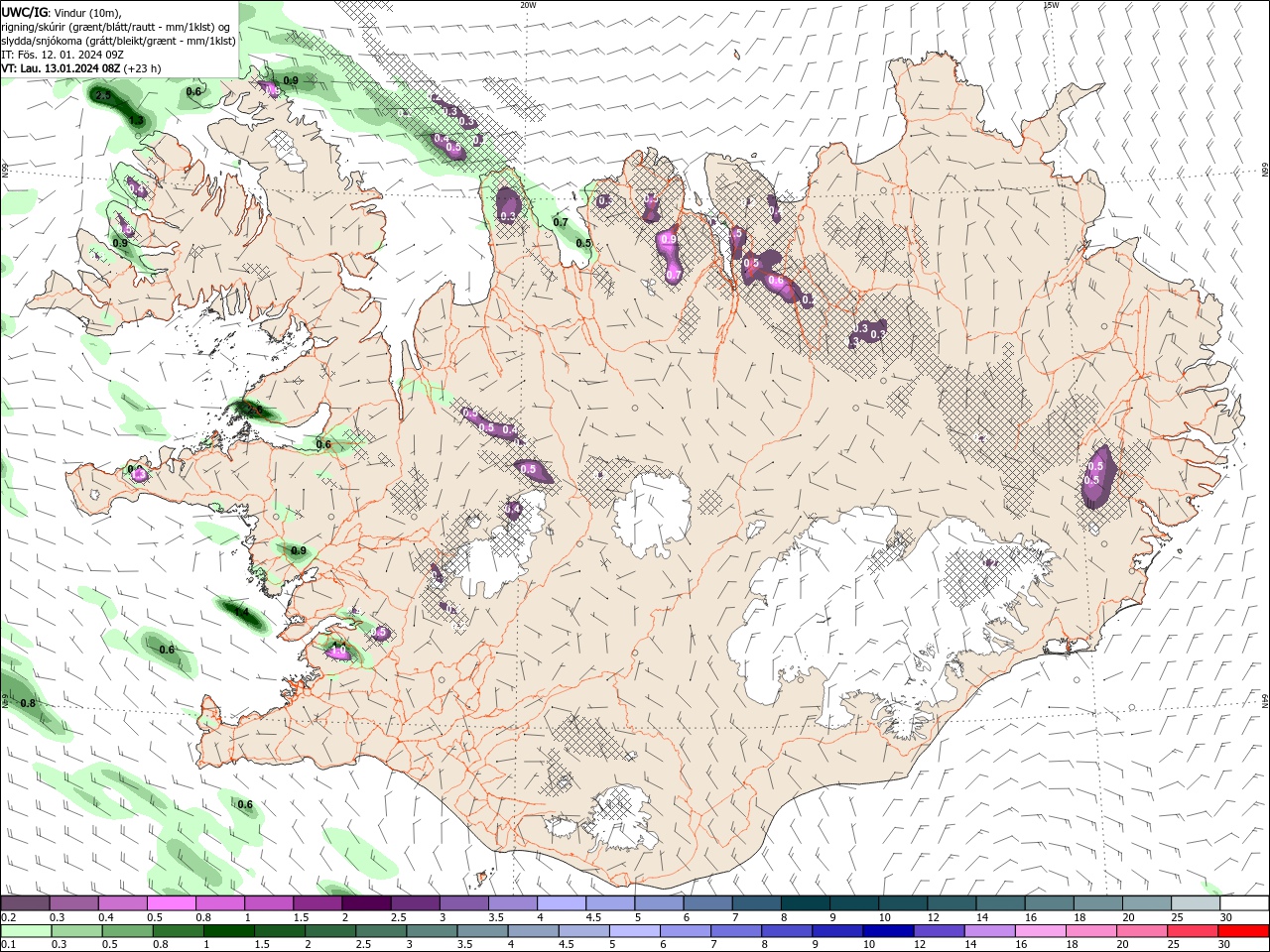Click the light blue 4 snow legend swatch
This screenshot has width=1270, height=952.
pos(561,903)
